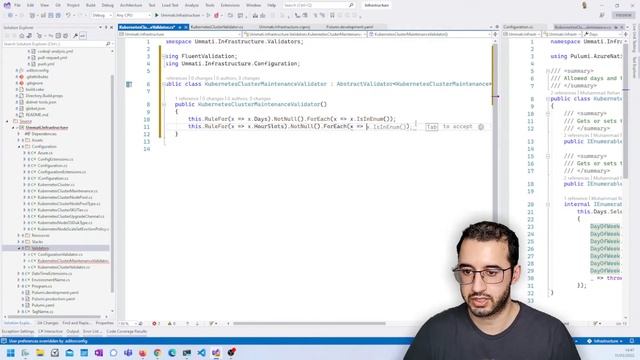Viewport: 640px width, 360px height.
Task: Click the Undo toolbar icon
Action: coord(68,15)
